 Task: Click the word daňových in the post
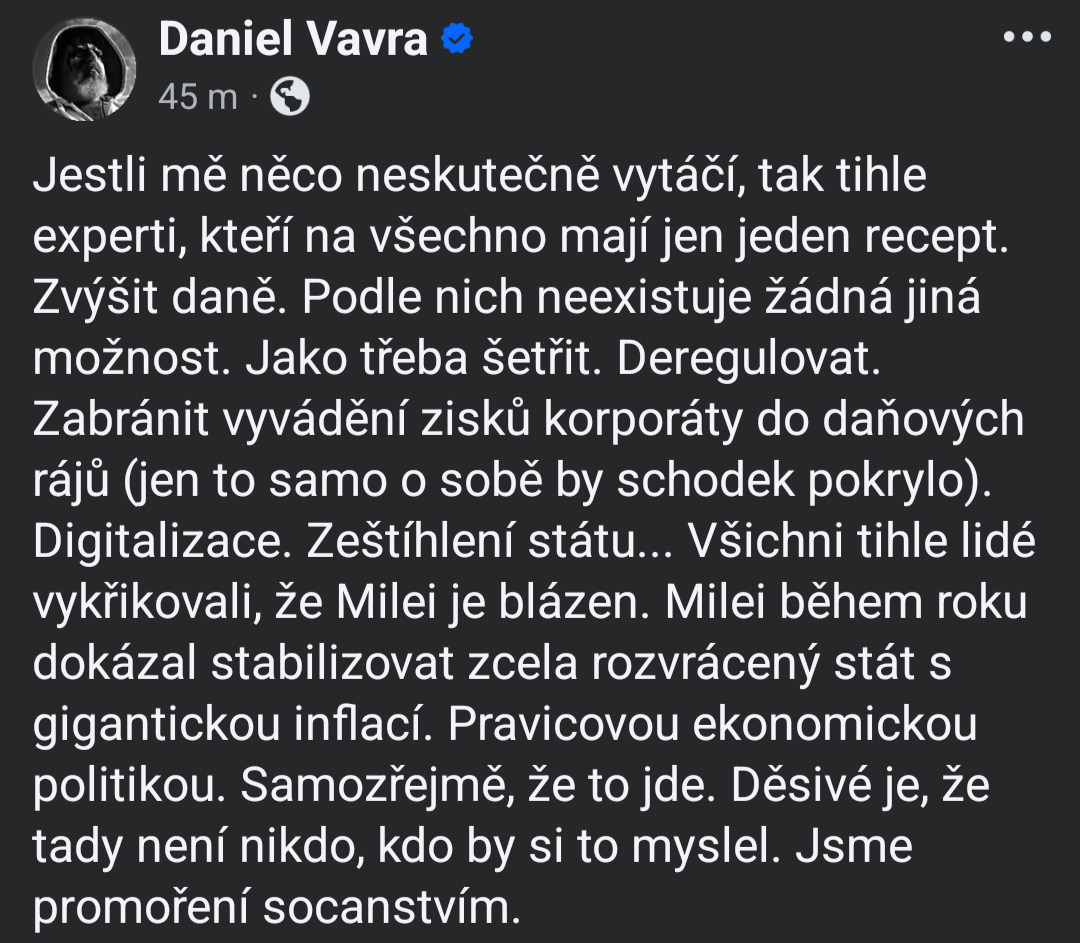[924, 419]
